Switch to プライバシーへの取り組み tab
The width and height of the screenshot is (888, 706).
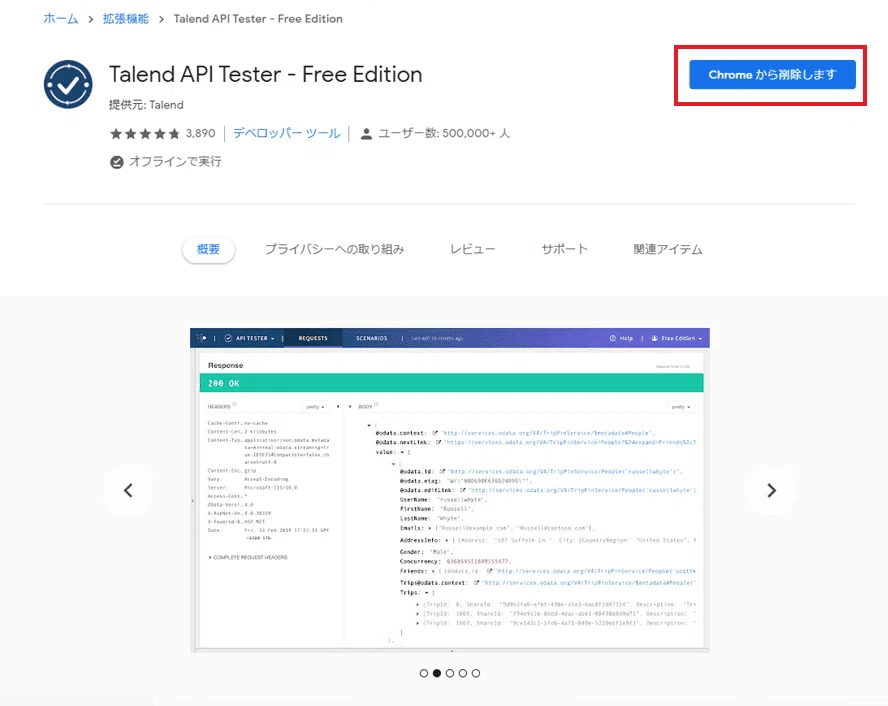pyautogui.click(x=335, y=249)
